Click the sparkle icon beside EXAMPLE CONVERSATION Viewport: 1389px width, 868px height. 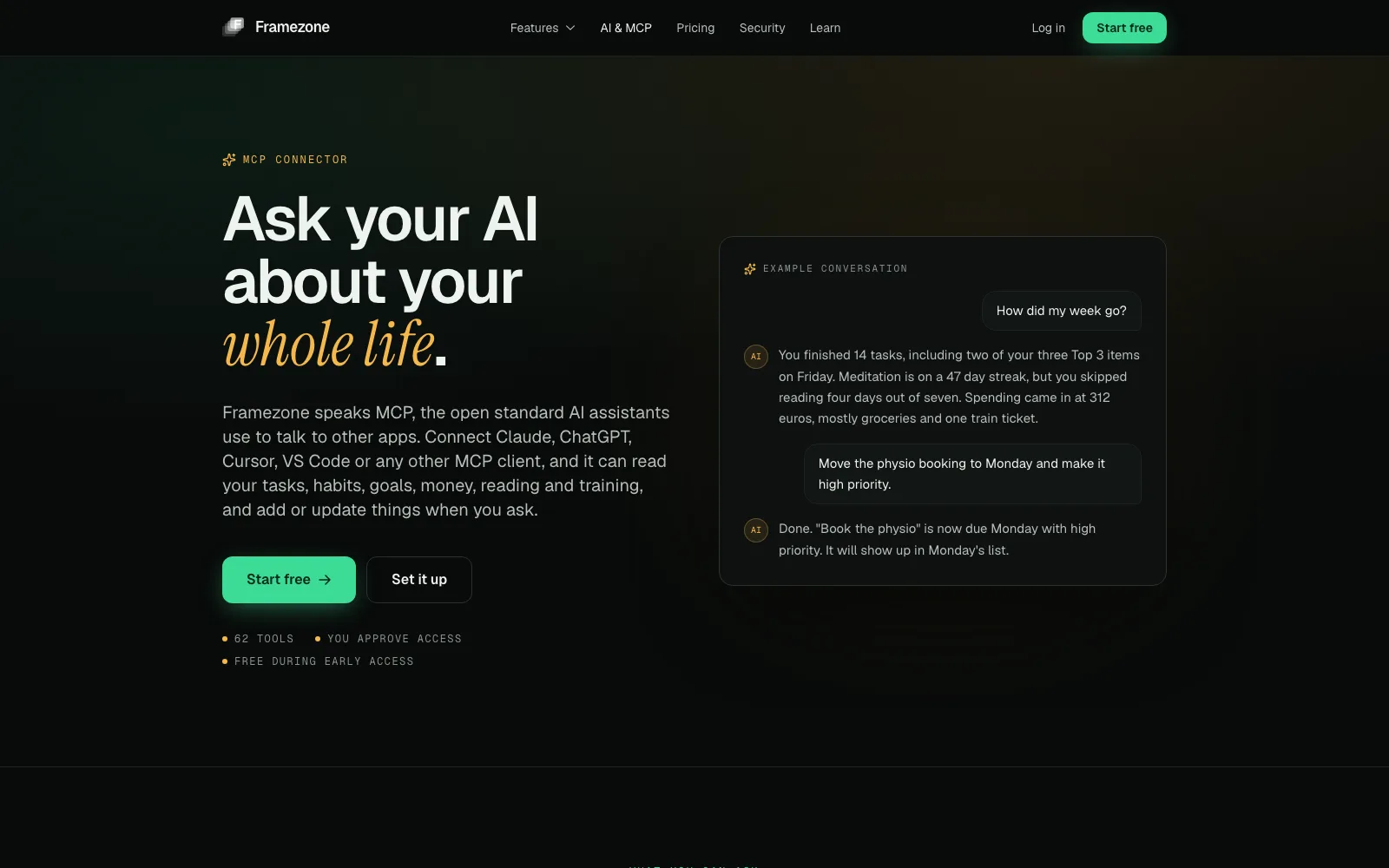(x=750, y=269)
